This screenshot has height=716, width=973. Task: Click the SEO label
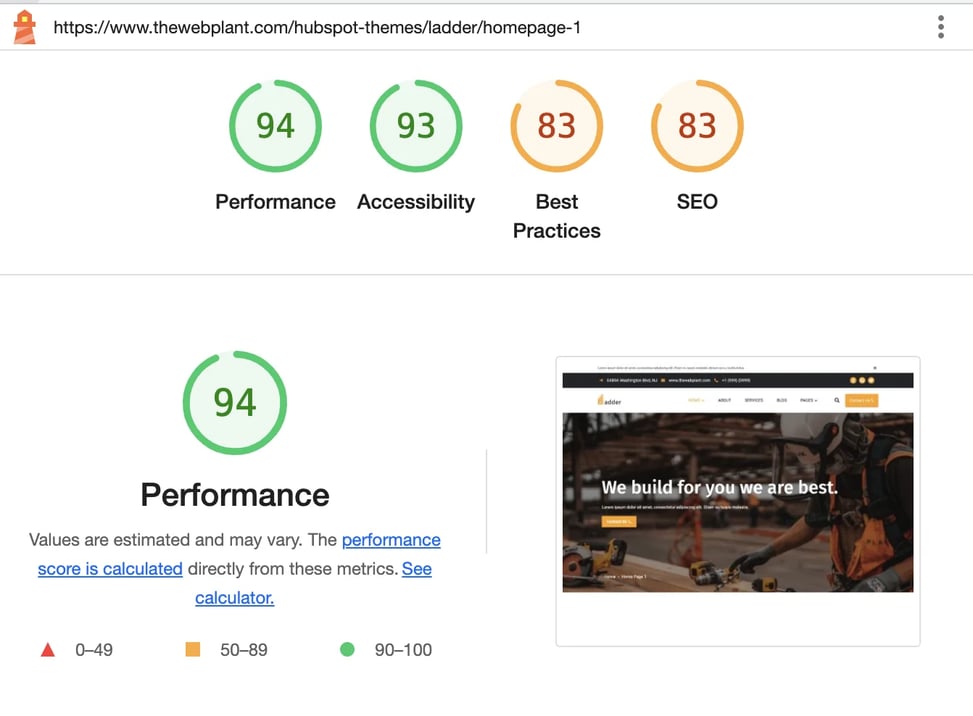(697, 202)
